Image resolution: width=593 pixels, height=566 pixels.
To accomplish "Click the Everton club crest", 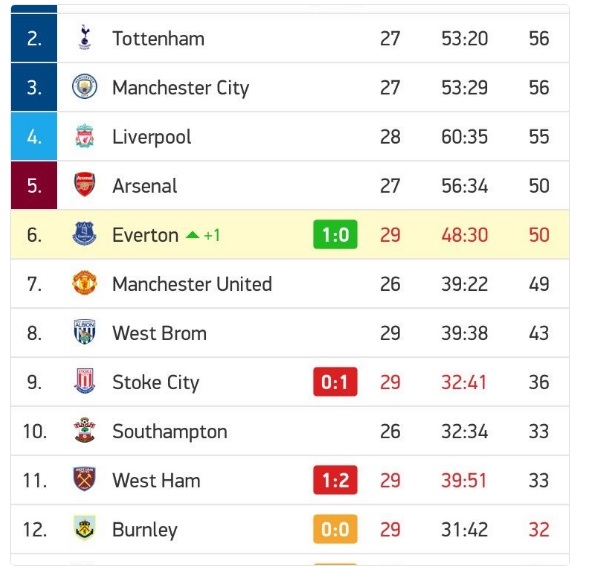I will [x=84, y=234].
